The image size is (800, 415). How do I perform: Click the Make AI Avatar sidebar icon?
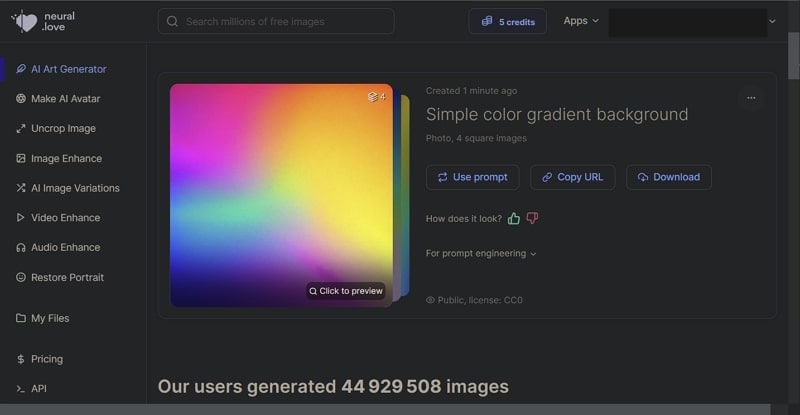pos(21,99)
